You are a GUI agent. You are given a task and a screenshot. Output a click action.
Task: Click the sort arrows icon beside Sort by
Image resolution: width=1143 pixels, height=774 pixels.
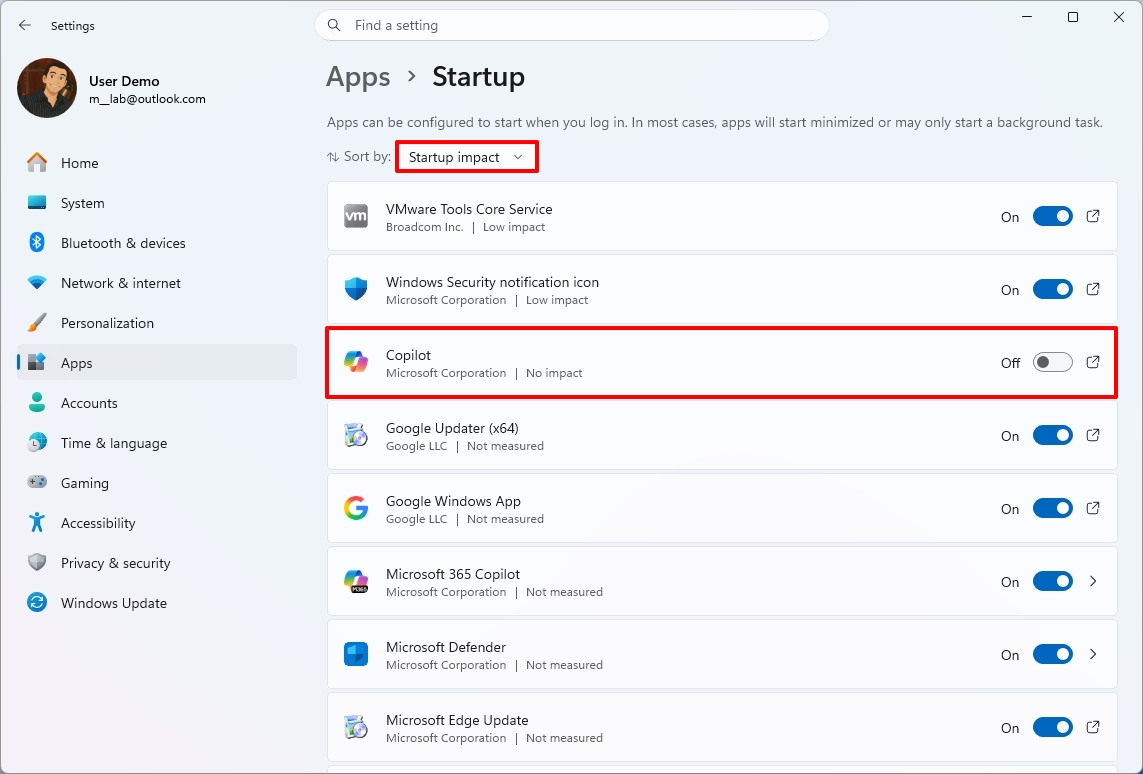pyautogui.click(x=333, y=157)
